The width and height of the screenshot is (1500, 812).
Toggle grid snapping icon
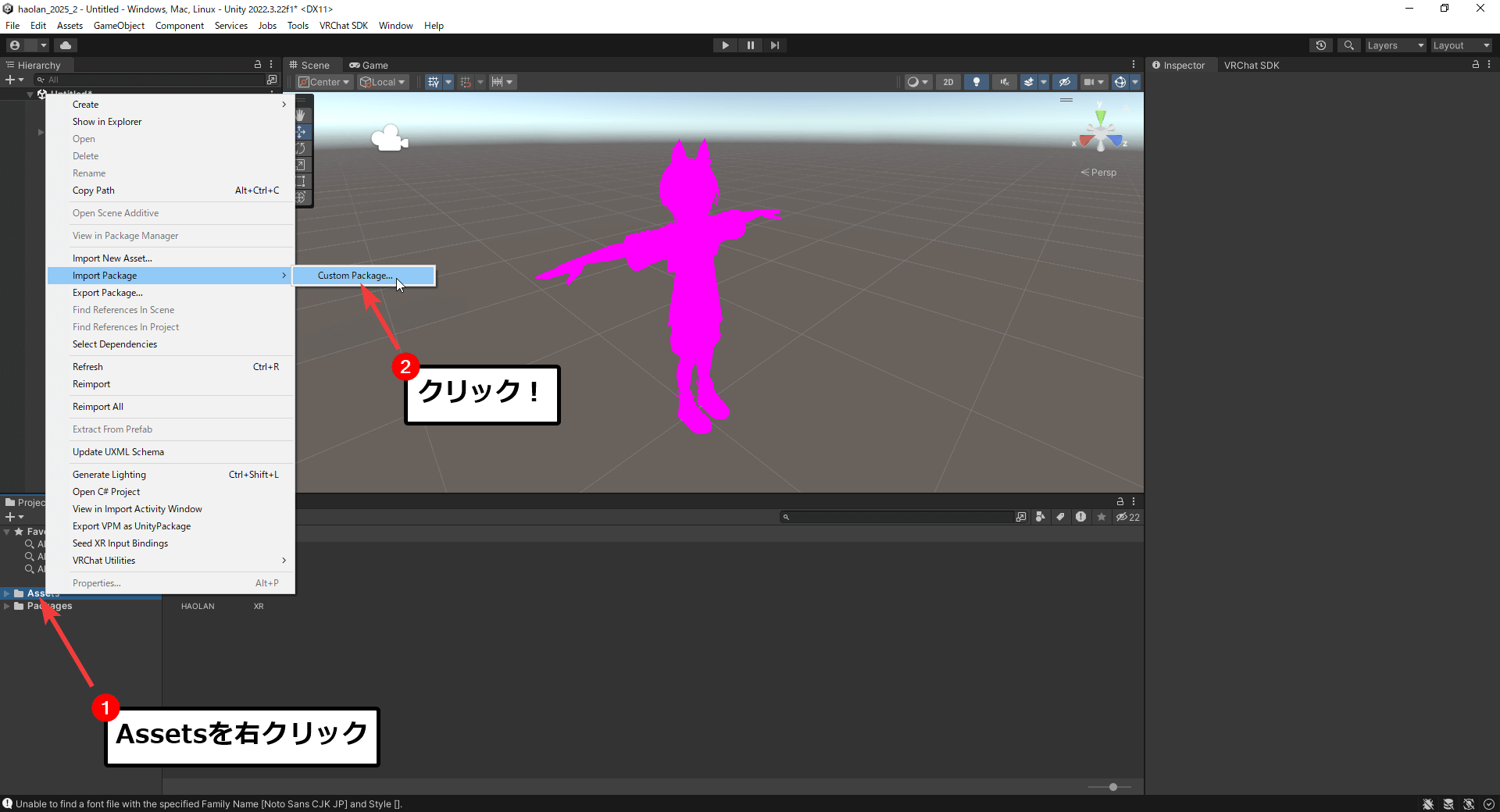(x=466, y=82)
